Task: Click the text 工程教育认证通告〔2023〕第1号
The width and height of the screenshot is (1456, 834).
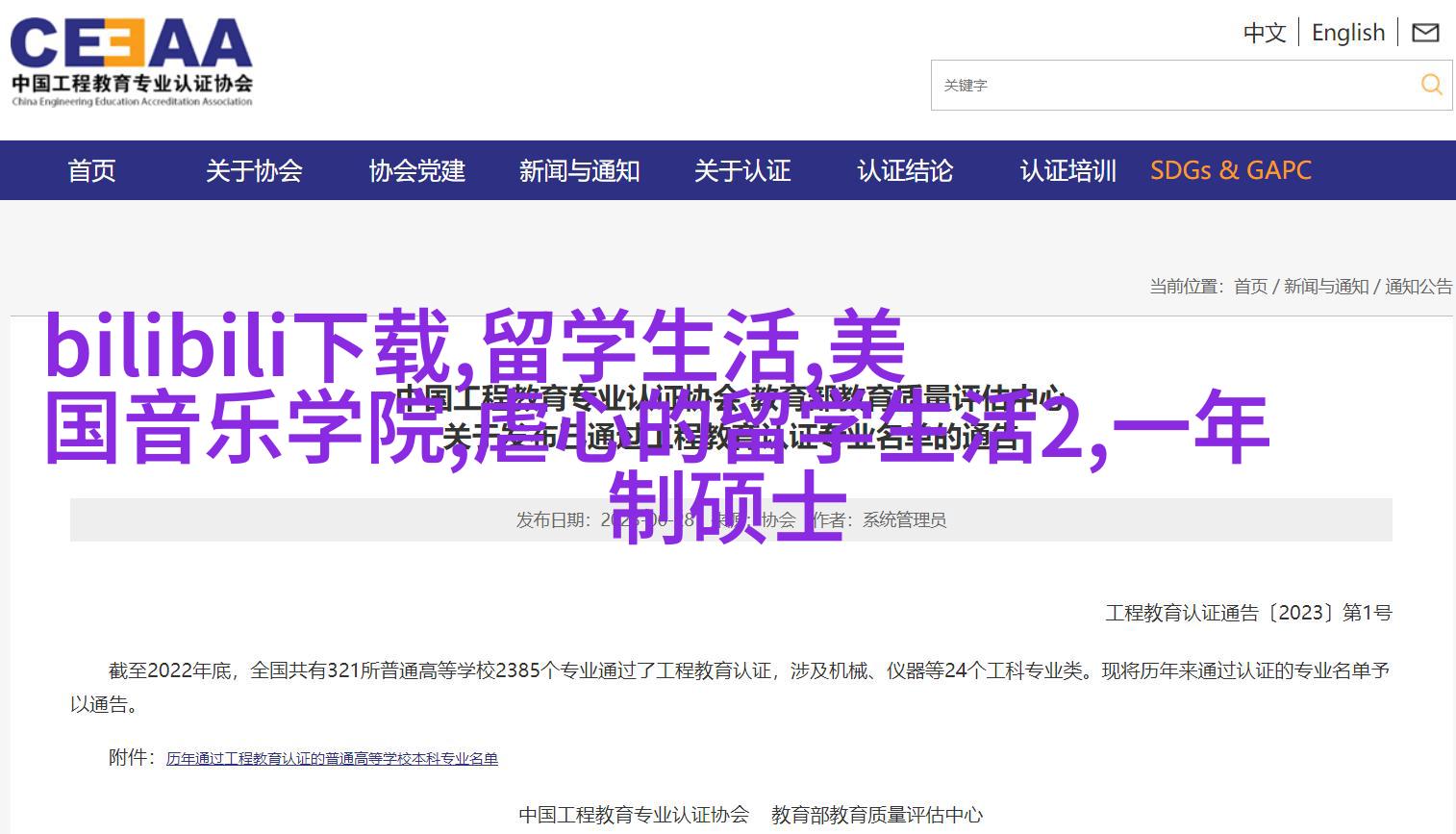Action: coord(1248,613)
